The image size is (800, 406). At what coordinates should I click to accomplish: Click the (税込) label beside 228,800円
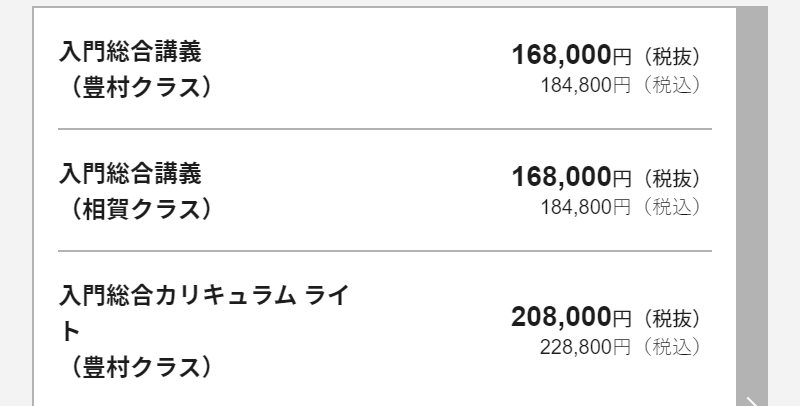671,347
